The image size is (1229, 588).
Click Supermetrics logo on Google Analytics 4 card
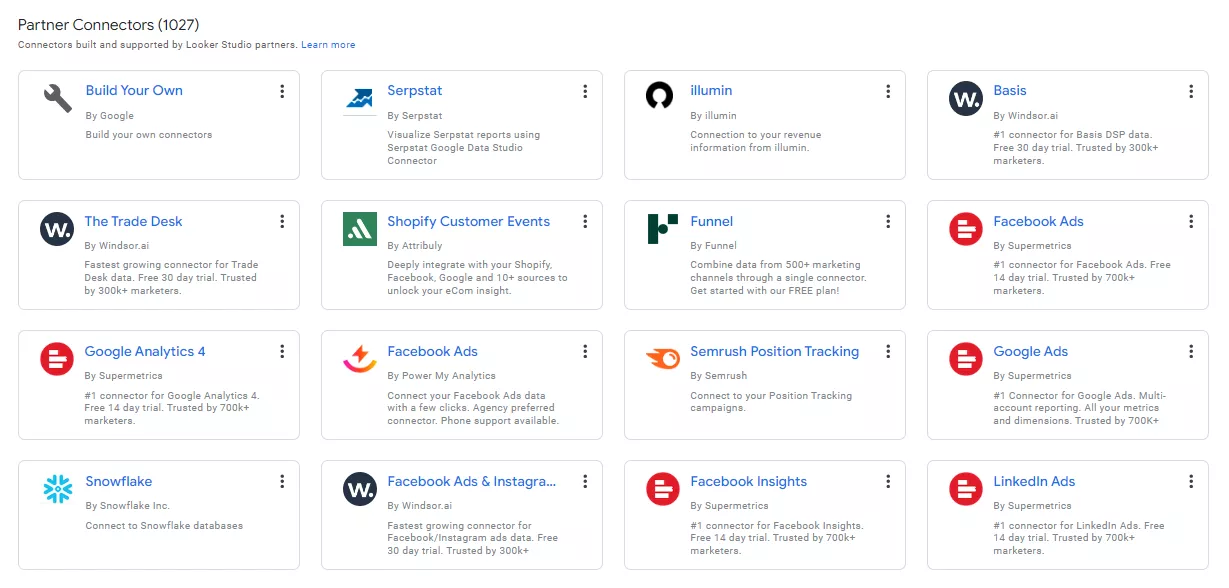(x=57, y=359)
